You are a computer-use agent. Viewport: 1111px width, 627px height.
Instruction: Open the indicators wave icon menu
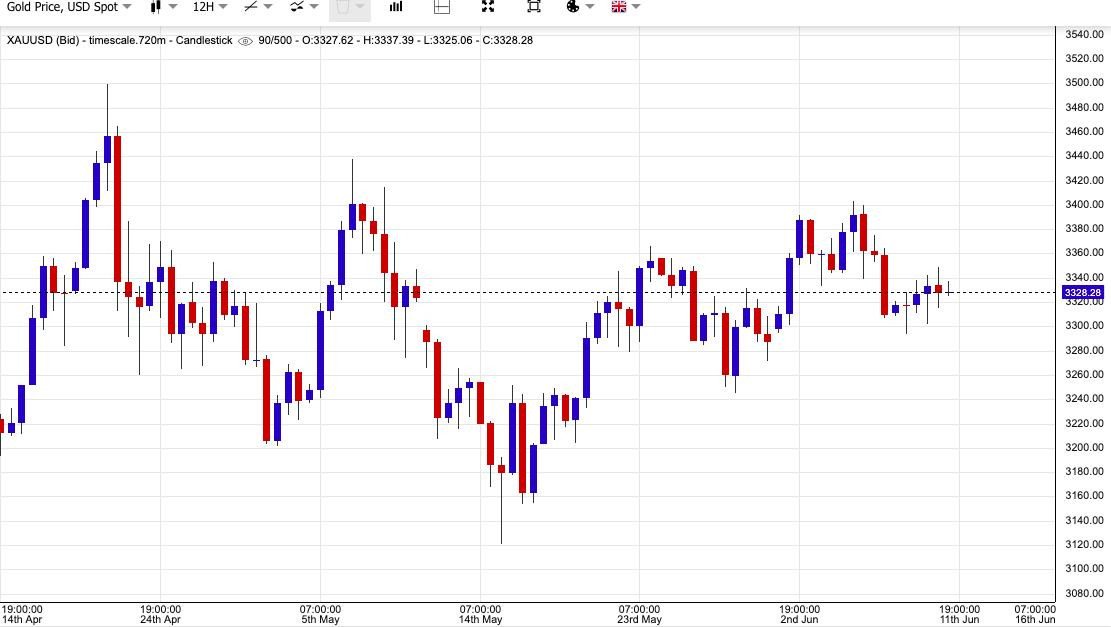pyautogui.click(x=297, y=7)
